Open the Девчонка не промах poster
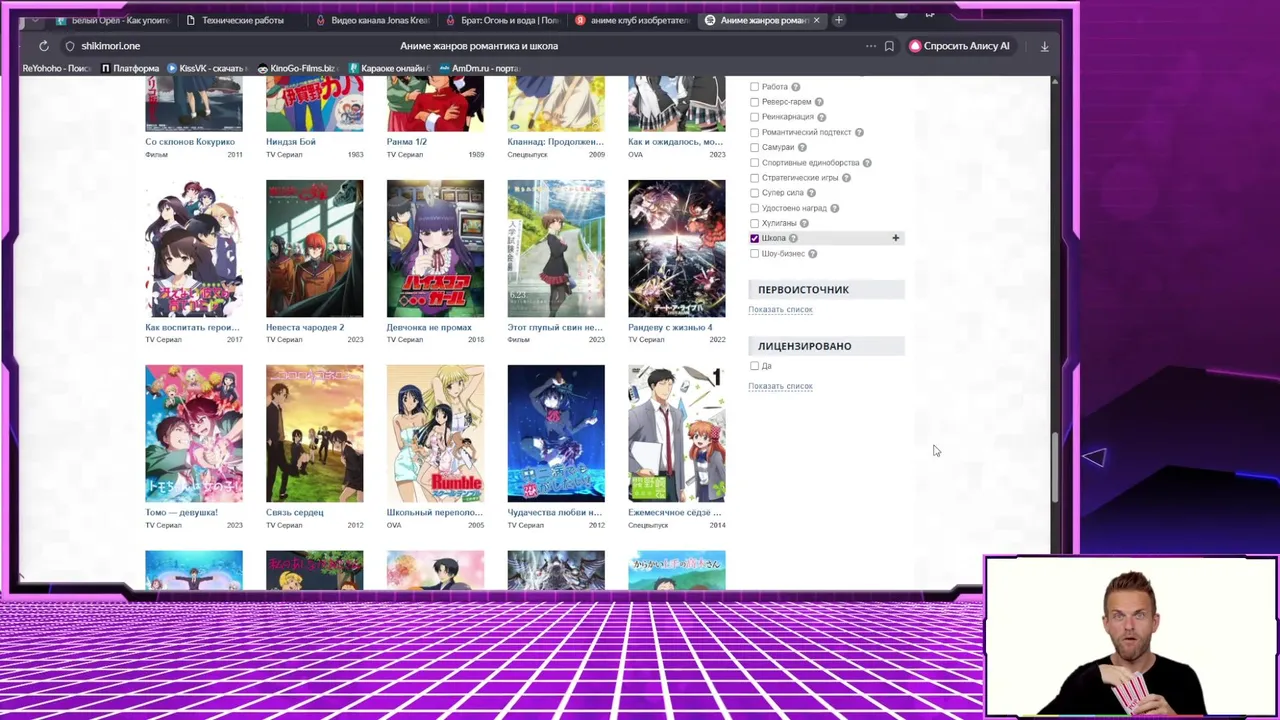The width and height of the screenshot is (1280, 720). pyautogui.click(x=435, y=249)
